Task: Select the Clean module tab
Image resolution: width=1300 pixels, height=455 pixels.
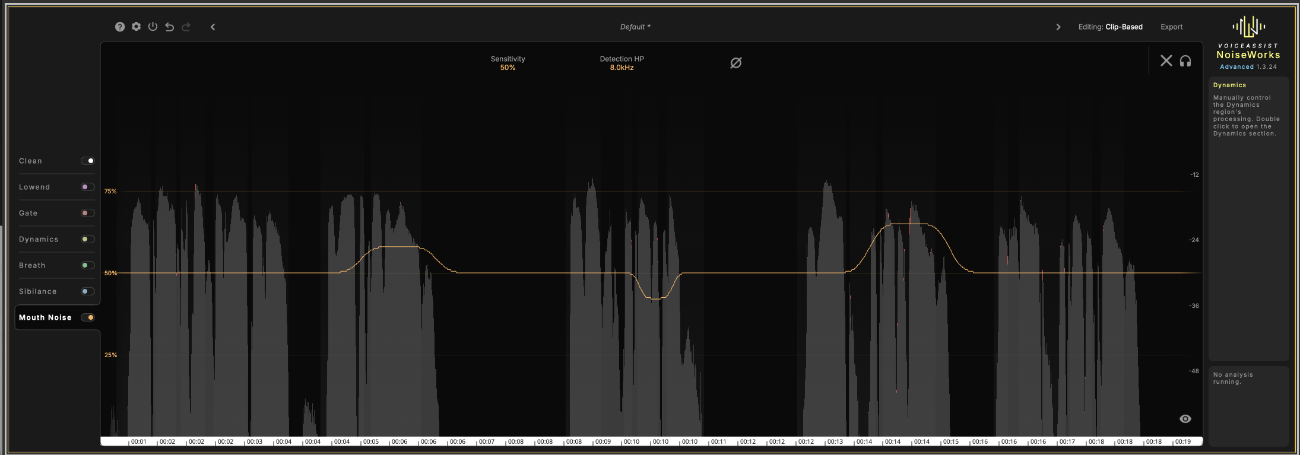Action: 31,161
